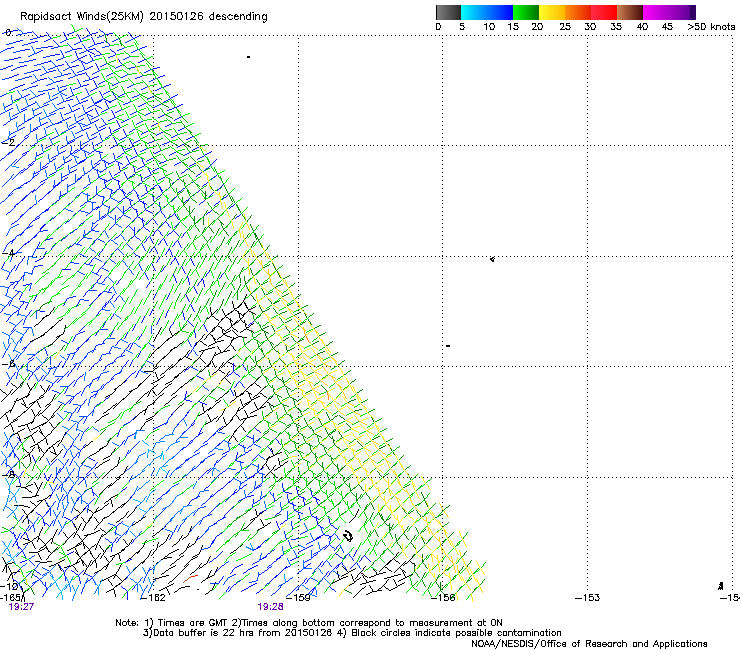This screenshot has height=650, width=740.
Task: Click the orange 25-30 knots legend segment
Action: pyautogui.click(x=578, y=12)
